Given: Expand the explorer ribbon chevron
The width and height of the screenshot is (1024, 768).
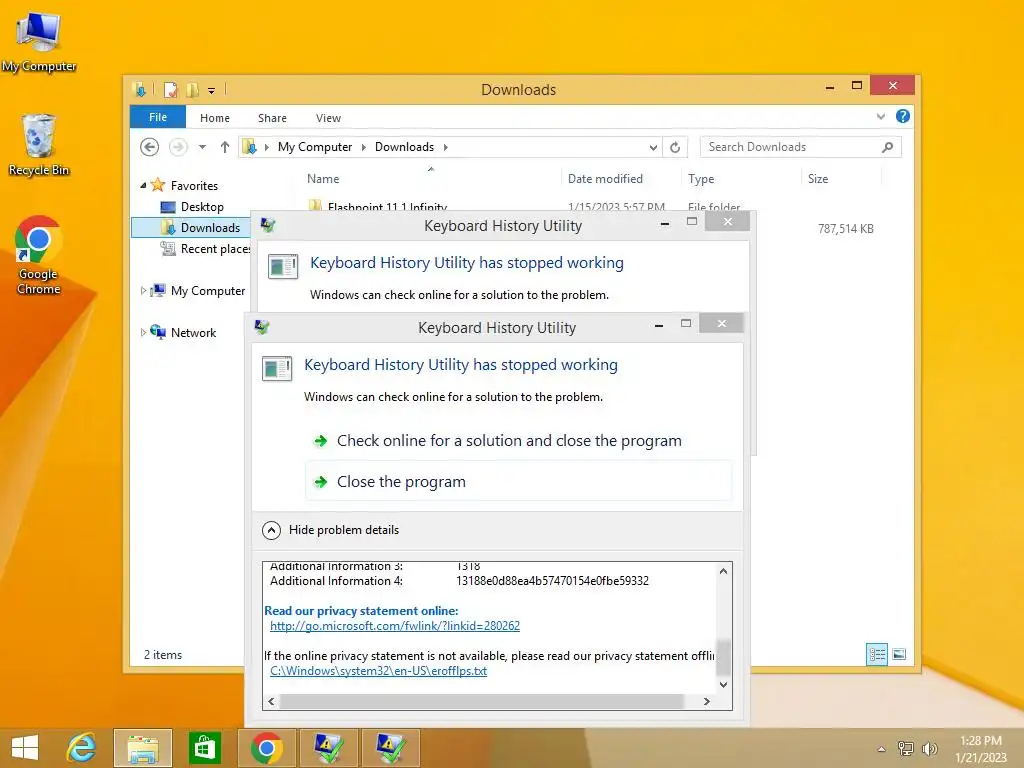Looking at the screenshot, I should pyautogui.click(x=880, y=117).
